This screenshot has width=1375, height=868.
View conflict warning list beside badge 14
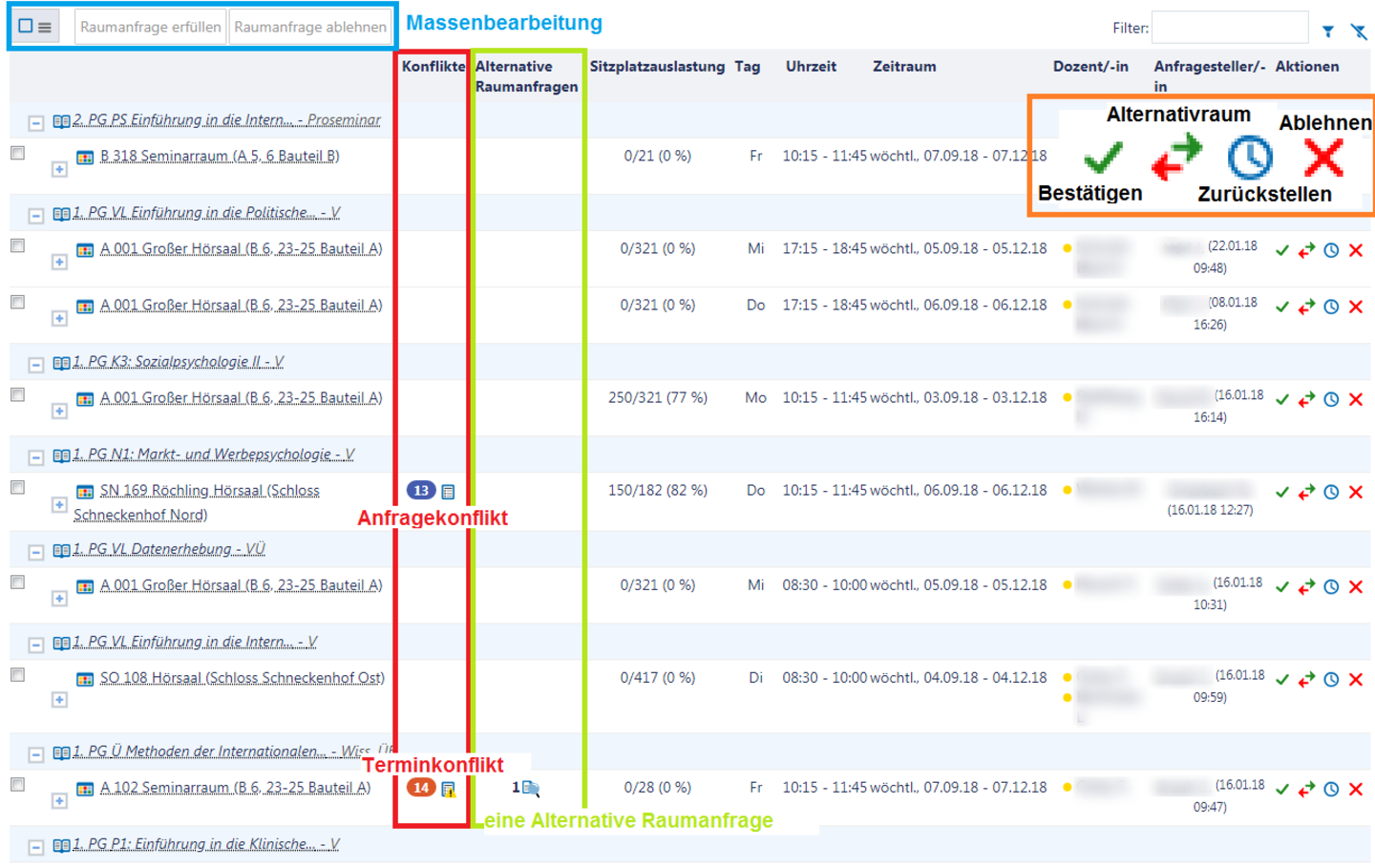(x=448, y=789)
